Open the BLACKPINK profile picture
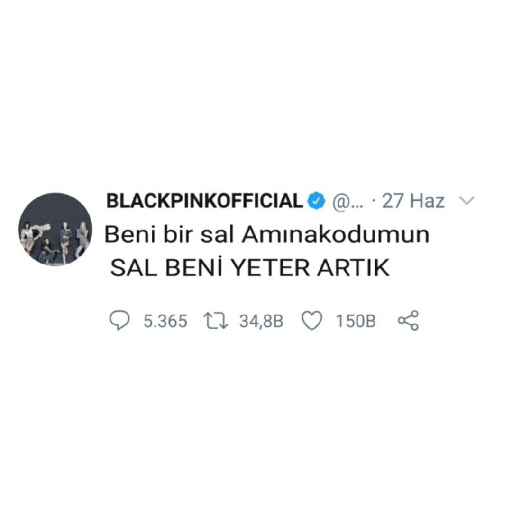The image size is (512, 512). pos(55,229)
